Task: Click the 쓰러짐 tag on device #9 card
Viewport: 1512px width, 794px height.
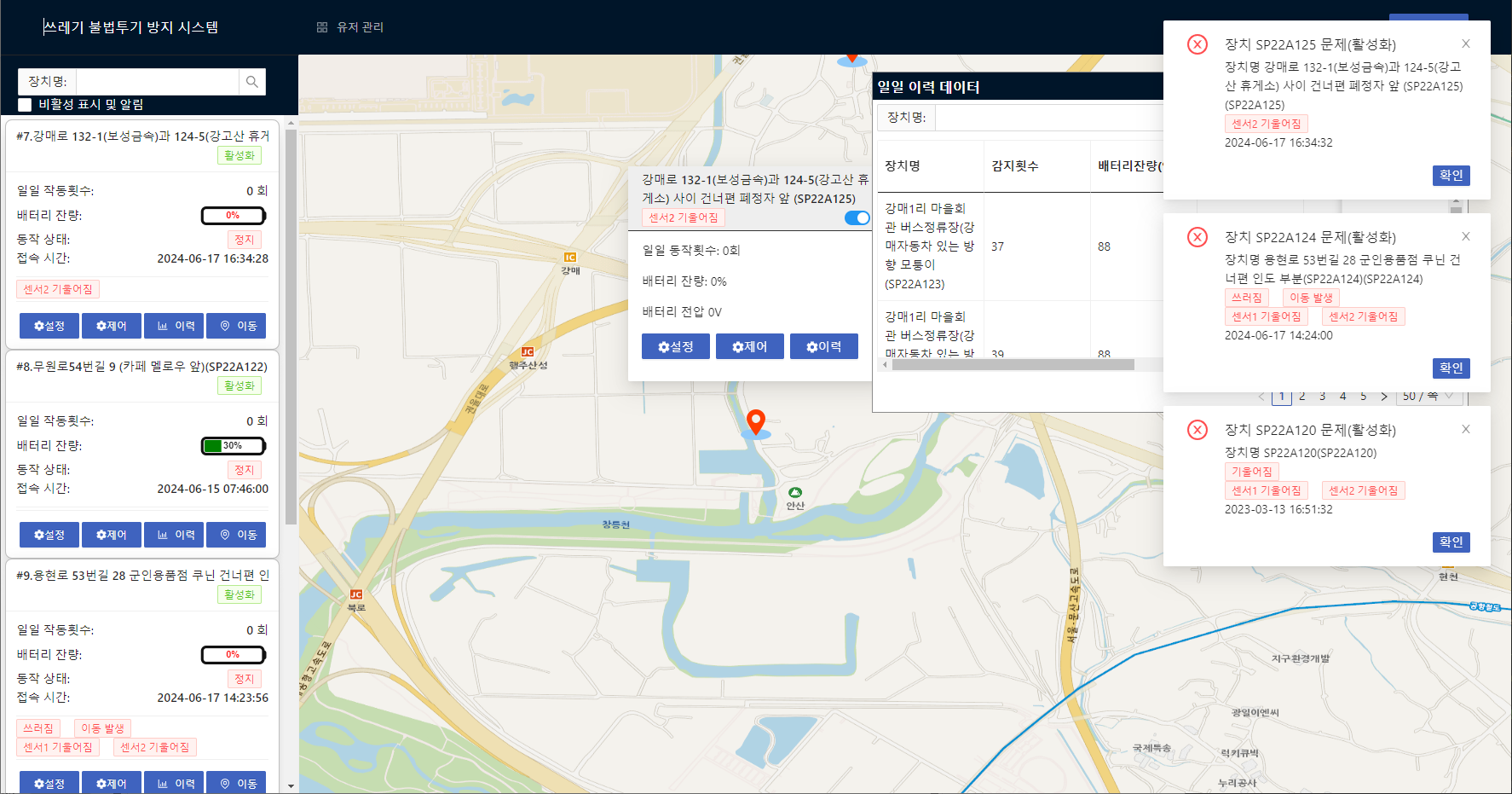Action: pyautogui.click(x=38, y=728)
